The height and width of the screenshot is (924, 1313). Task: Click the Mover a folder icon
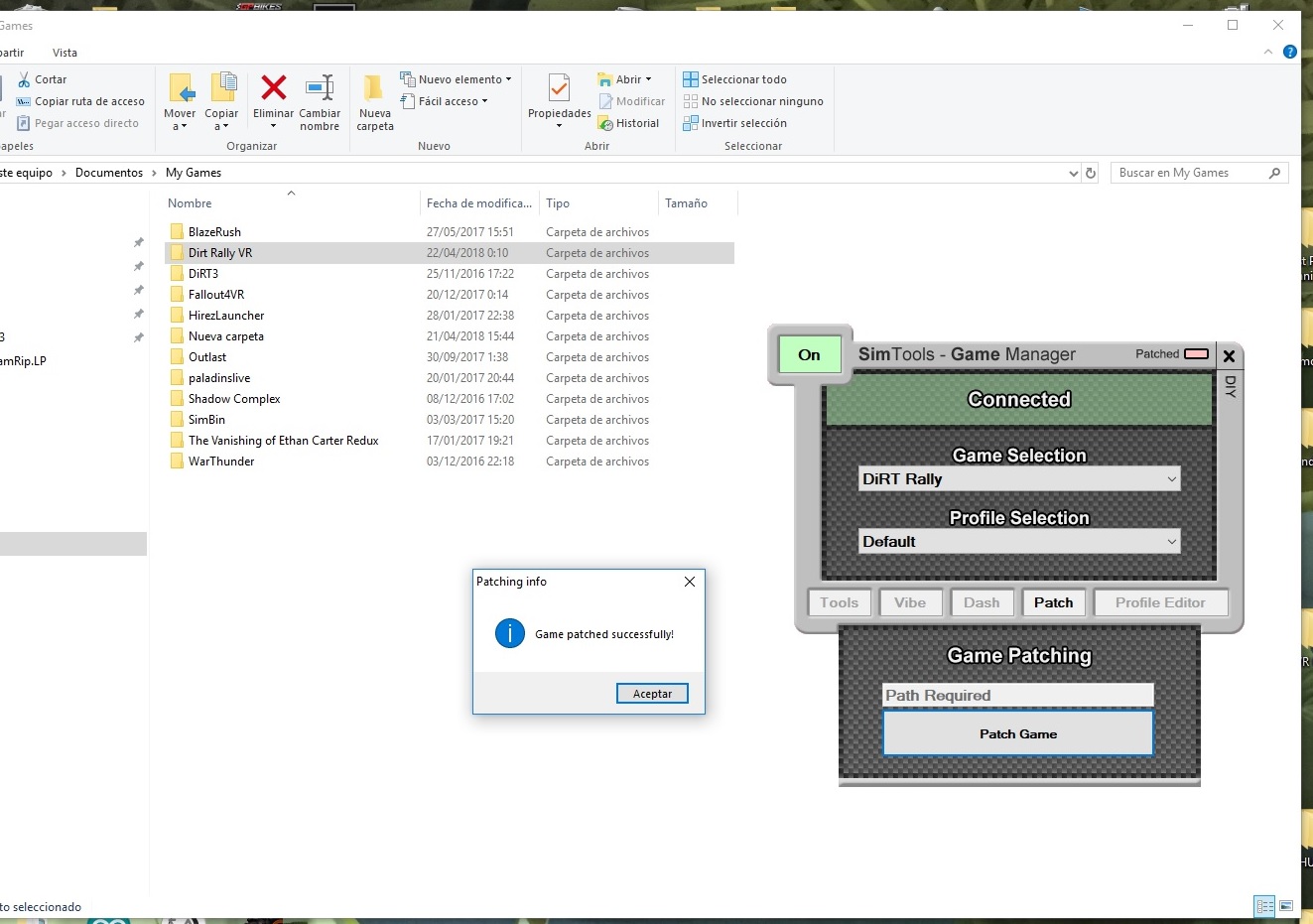(x=181, y=88)
